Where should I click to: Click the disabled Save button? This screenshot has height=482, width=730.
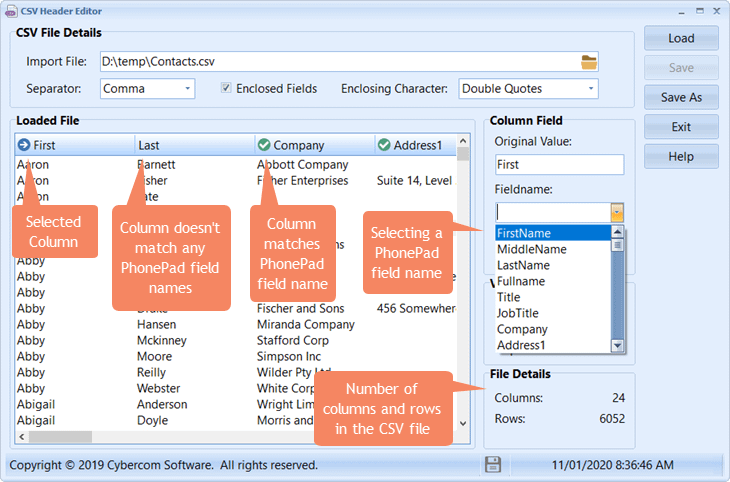tap(681, 68)
